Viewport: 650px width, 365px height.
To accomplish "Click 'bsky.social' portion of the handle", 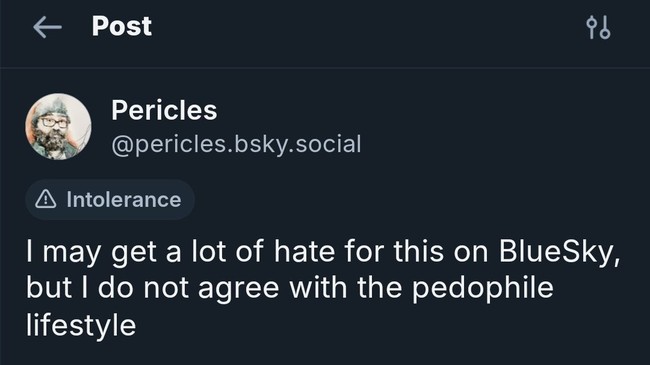I will click(298, 144).
